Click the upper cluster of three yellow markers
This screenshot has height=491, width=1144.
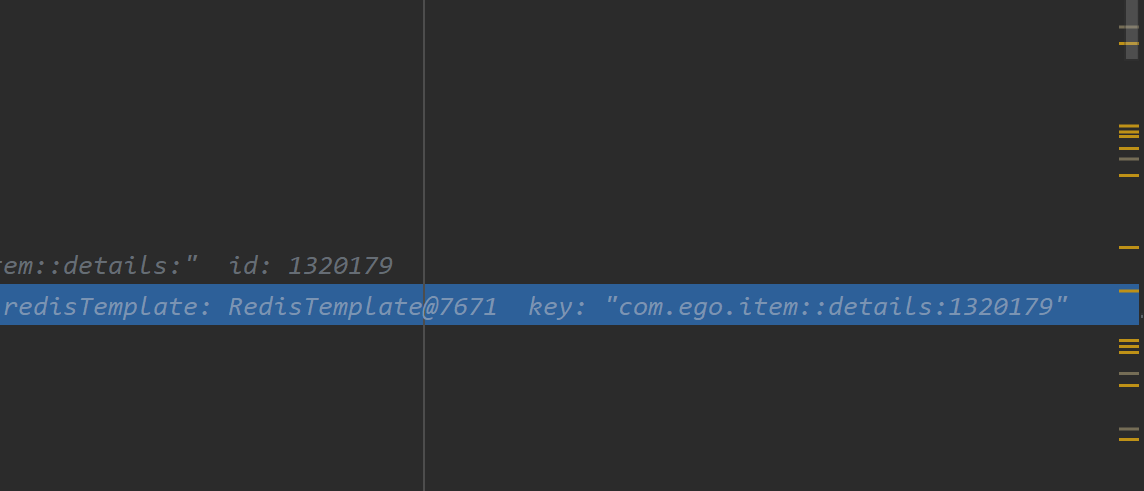tap(1129, 131)
